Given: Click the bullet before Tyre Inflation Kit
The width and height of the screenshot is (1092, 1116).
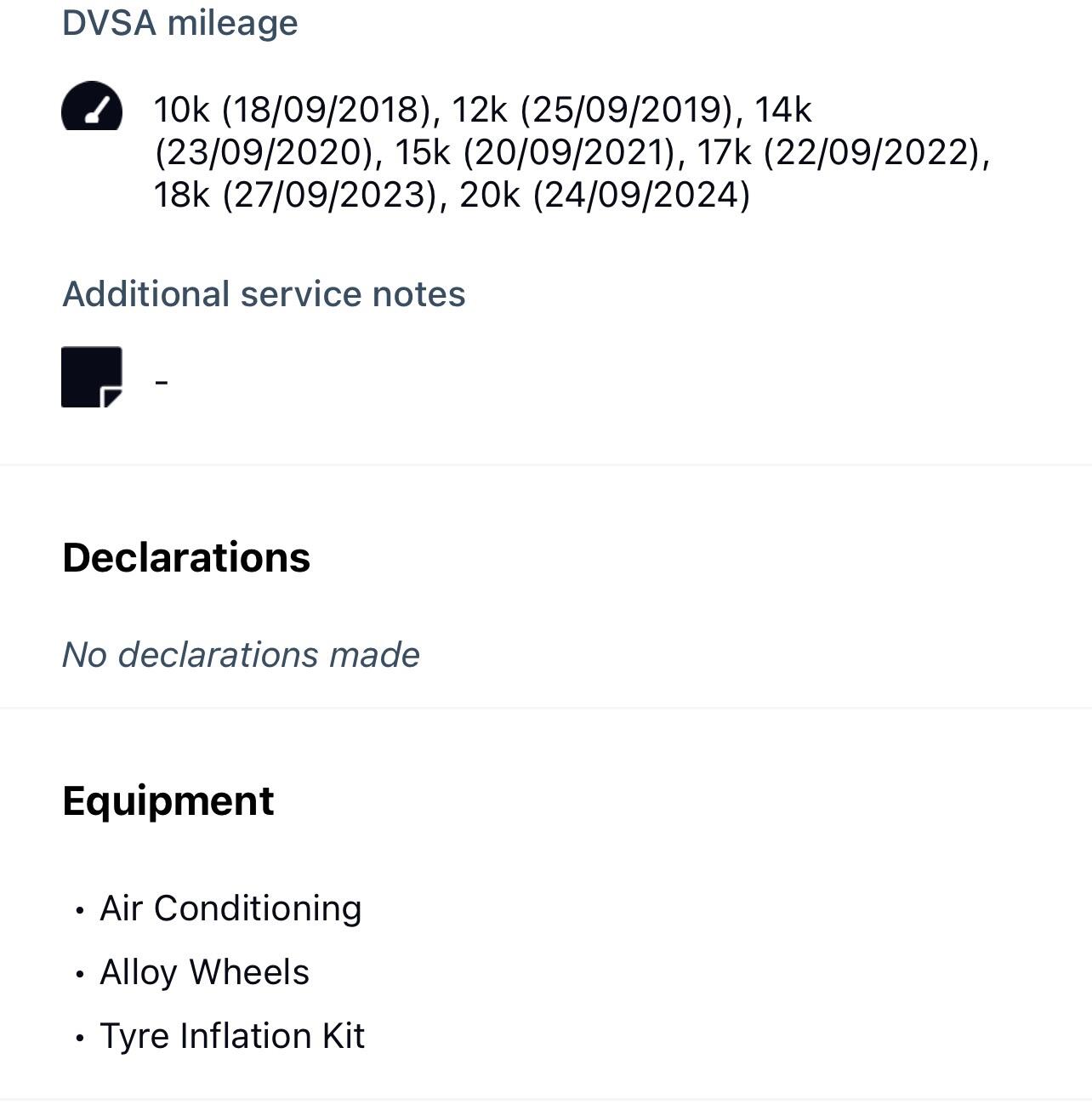Looking at the screenshot, I should click(x=80, y=1039).
